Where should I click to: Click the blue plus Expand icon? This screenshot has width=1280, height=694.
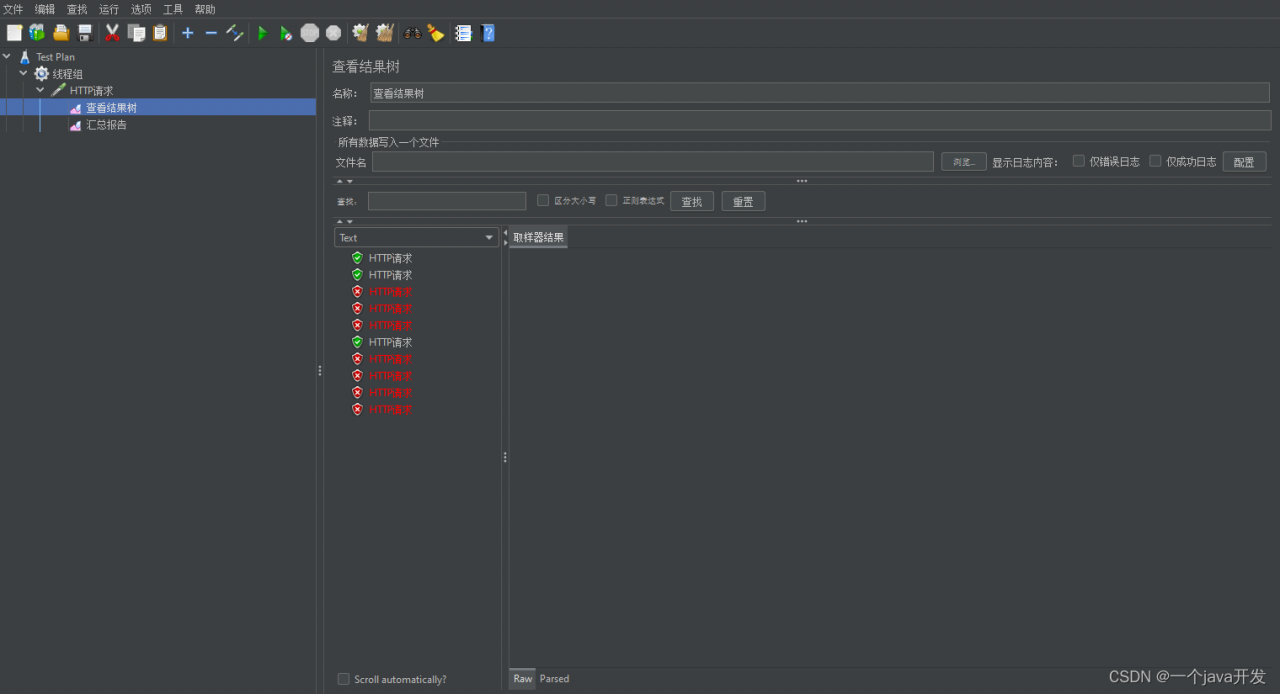pyautogui.click(x=187, y=33)
